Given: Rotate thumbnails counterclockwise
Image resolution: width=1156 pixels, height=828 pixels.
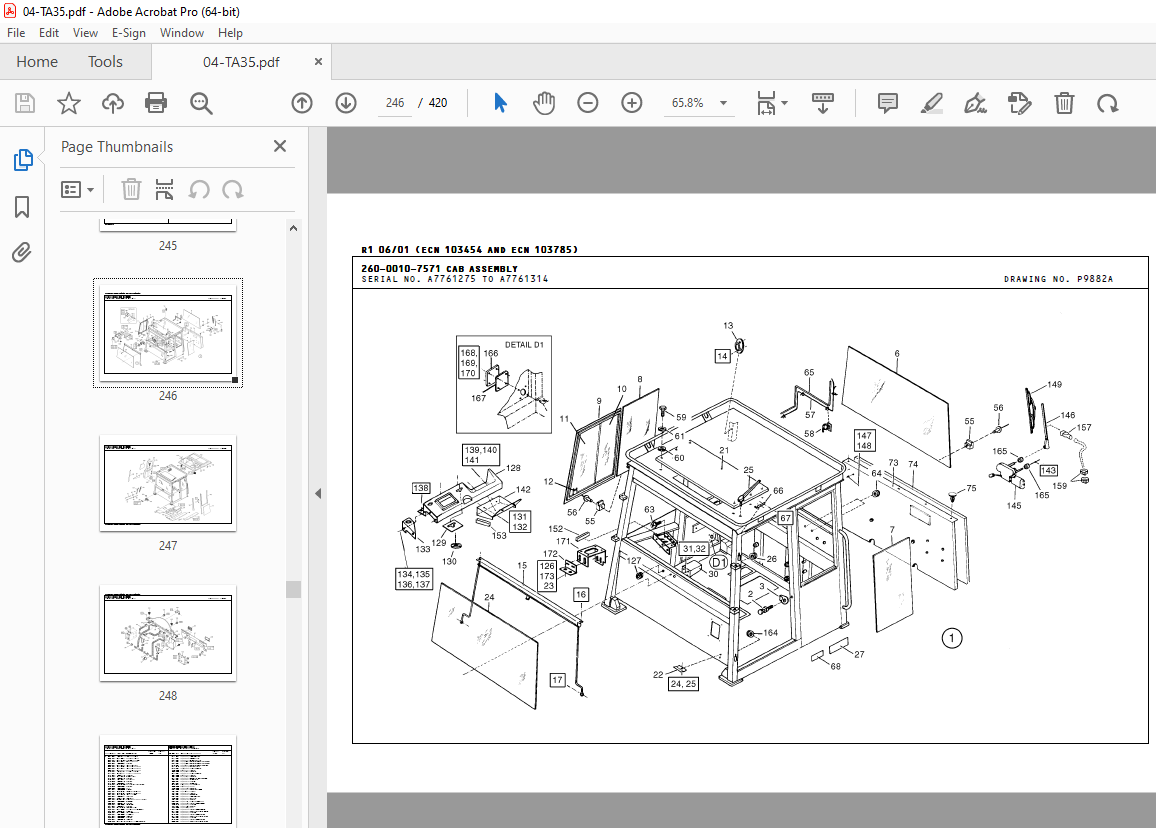Looking at the screenshot, I should 199,190.
